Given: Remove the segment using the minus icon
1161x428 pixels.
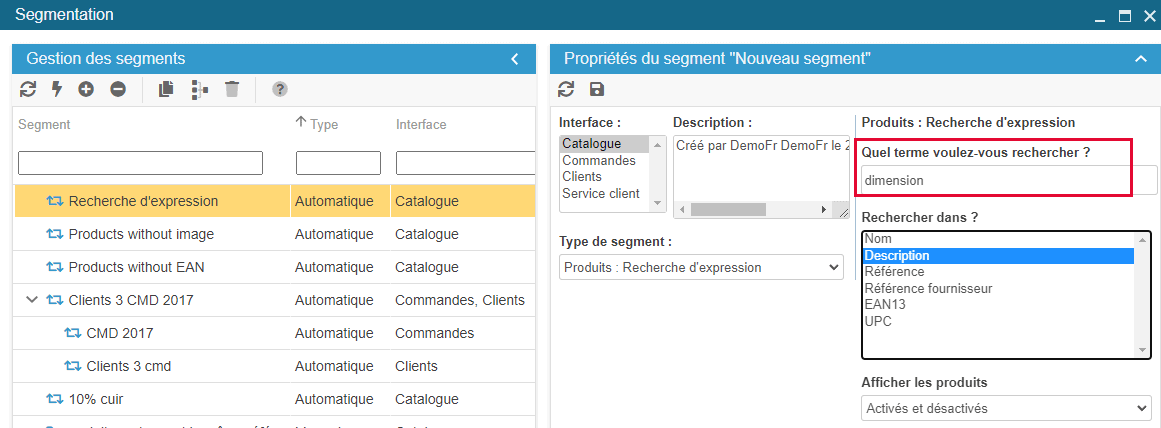Looking at the screenshot, I should pyautogui.click(x=118, y=89).
